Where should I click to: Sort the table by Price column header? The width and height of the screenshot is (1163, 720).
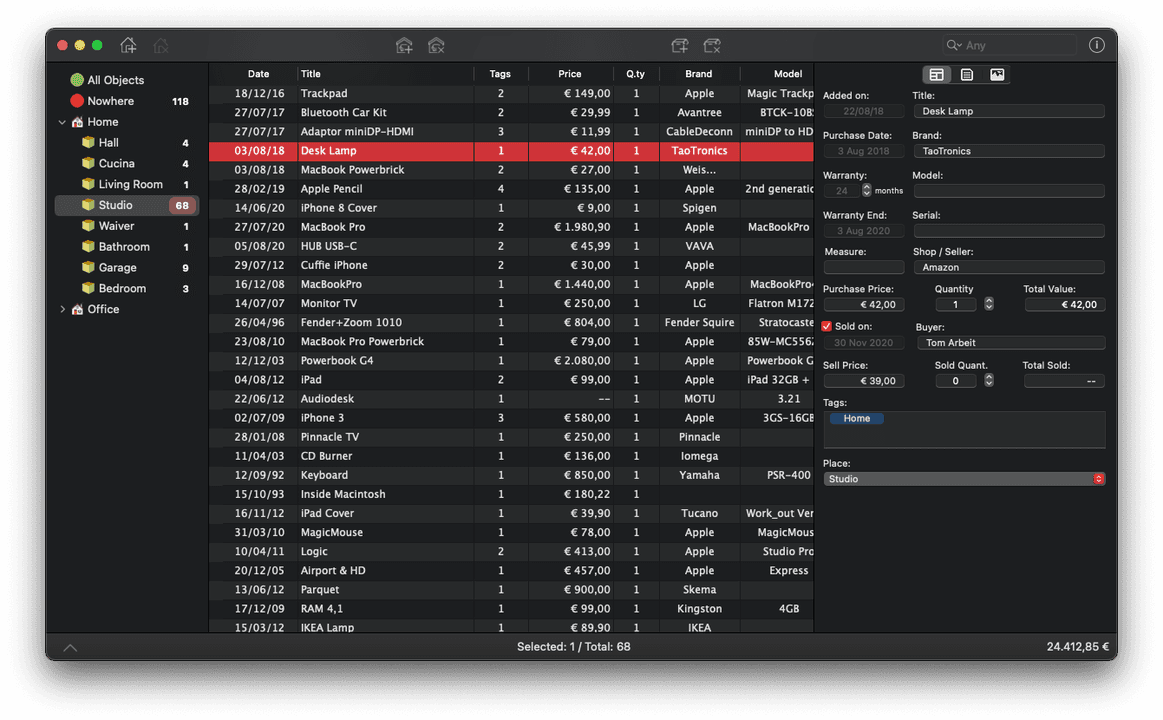570,74
